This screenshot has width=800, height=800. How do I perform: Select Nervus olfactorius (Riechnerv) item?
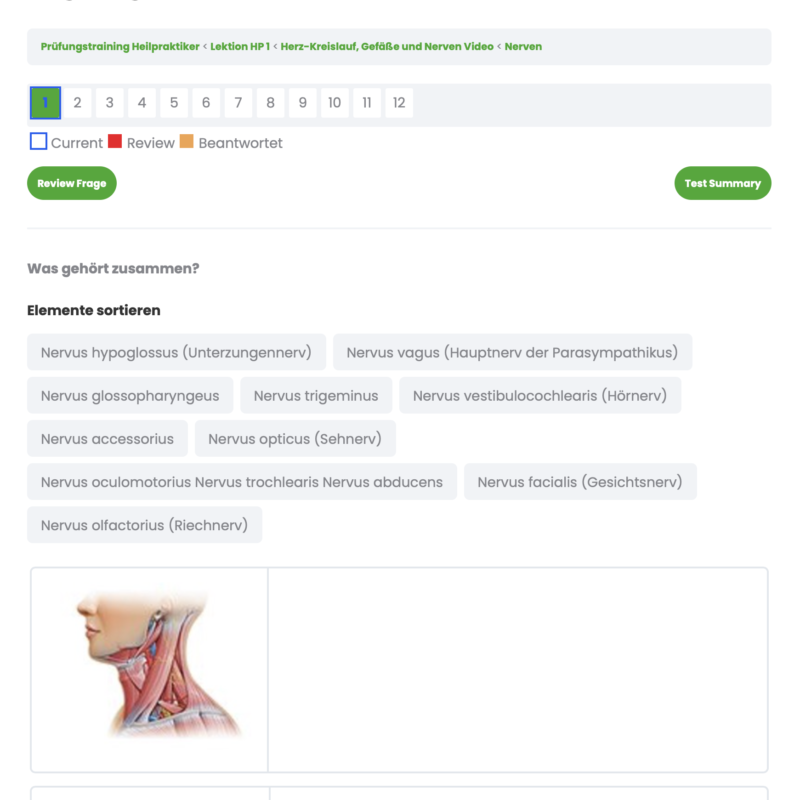click(144, 525)
